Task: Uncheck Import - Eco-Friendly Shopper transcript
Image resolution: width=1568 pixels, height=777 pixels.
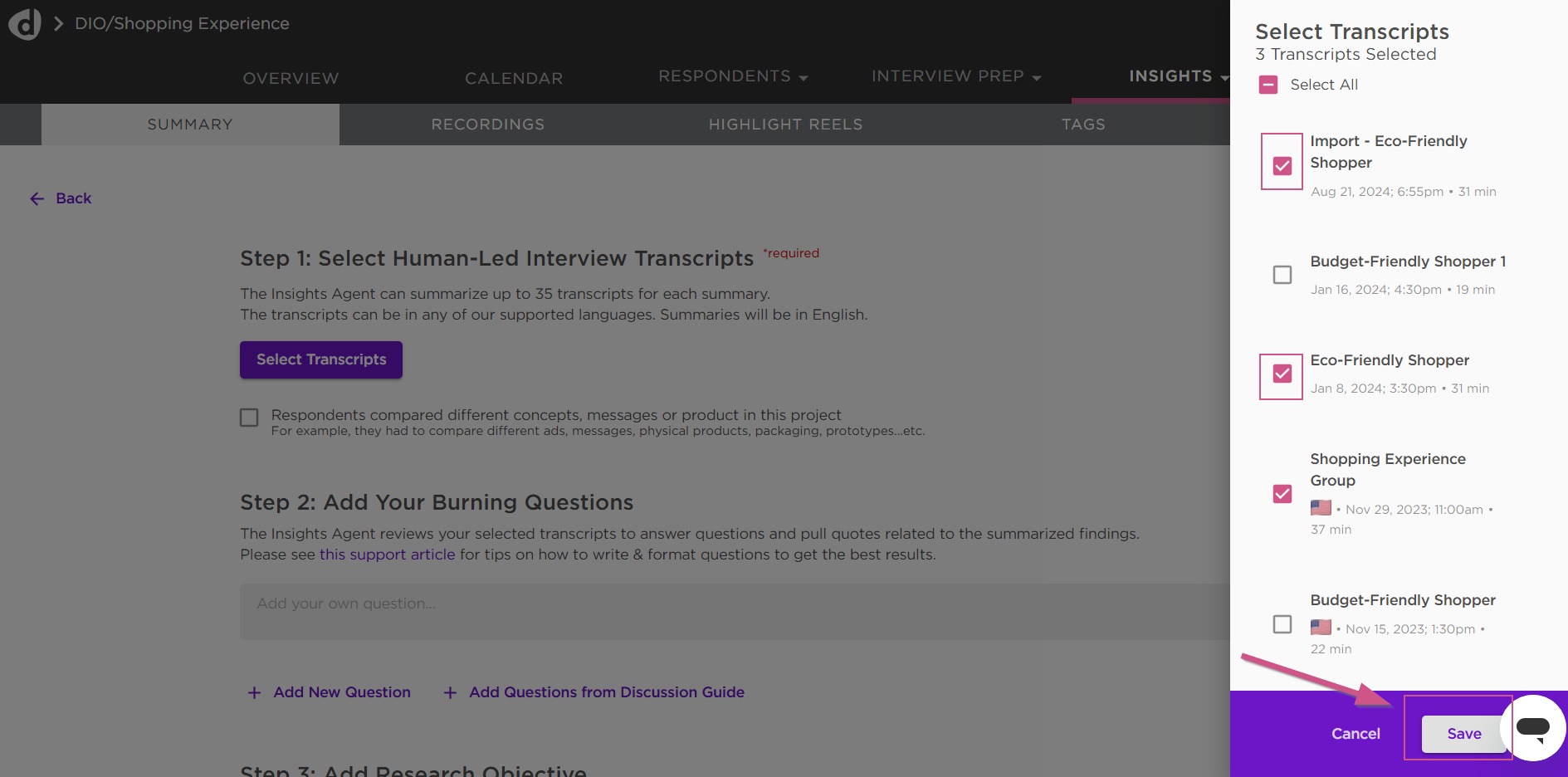Action: (1282, 166)
